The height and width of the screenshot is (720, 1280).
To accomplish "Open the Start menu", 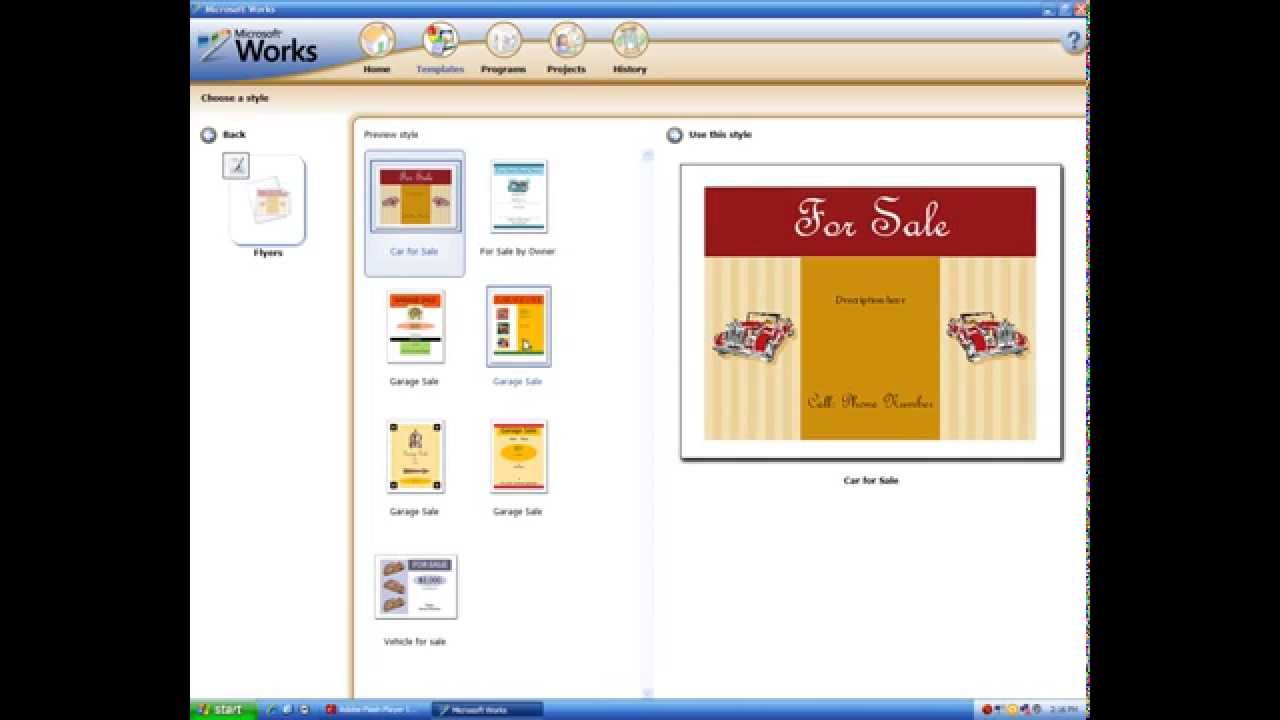I will [222, 708].
